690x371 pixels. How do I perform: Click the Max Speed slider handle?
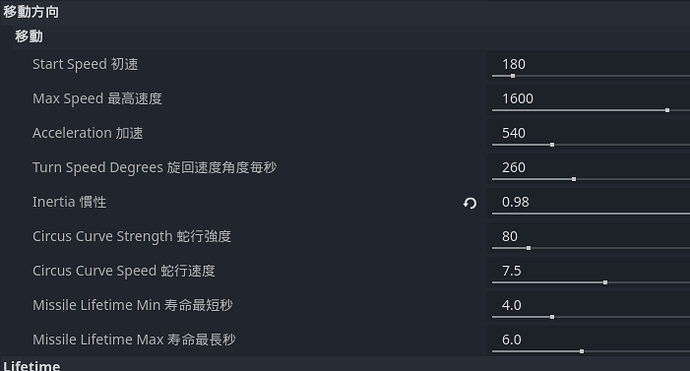(667, 110)
